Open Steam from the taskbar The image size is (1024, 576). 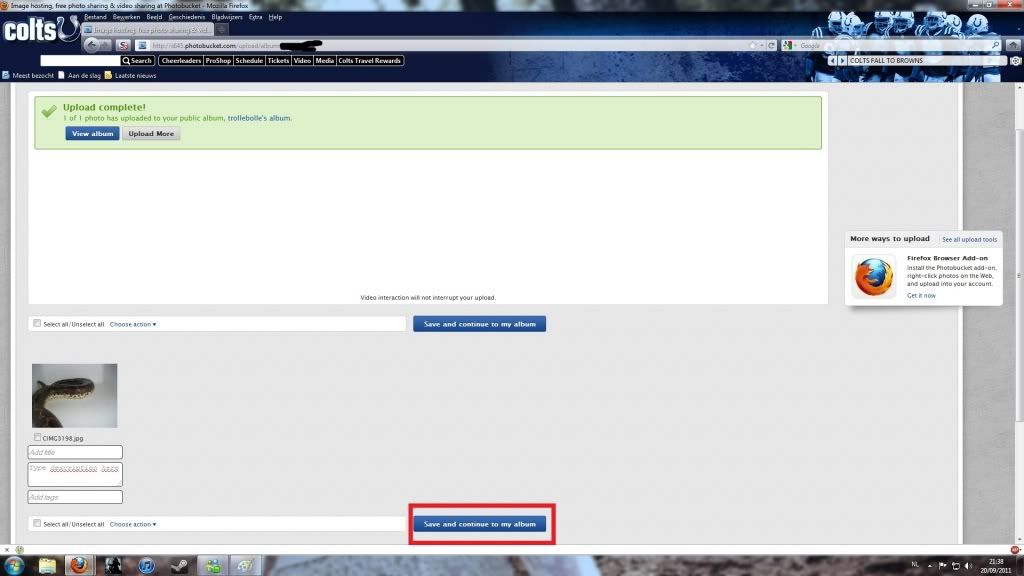pyautogui.click(x=180, y=566)
